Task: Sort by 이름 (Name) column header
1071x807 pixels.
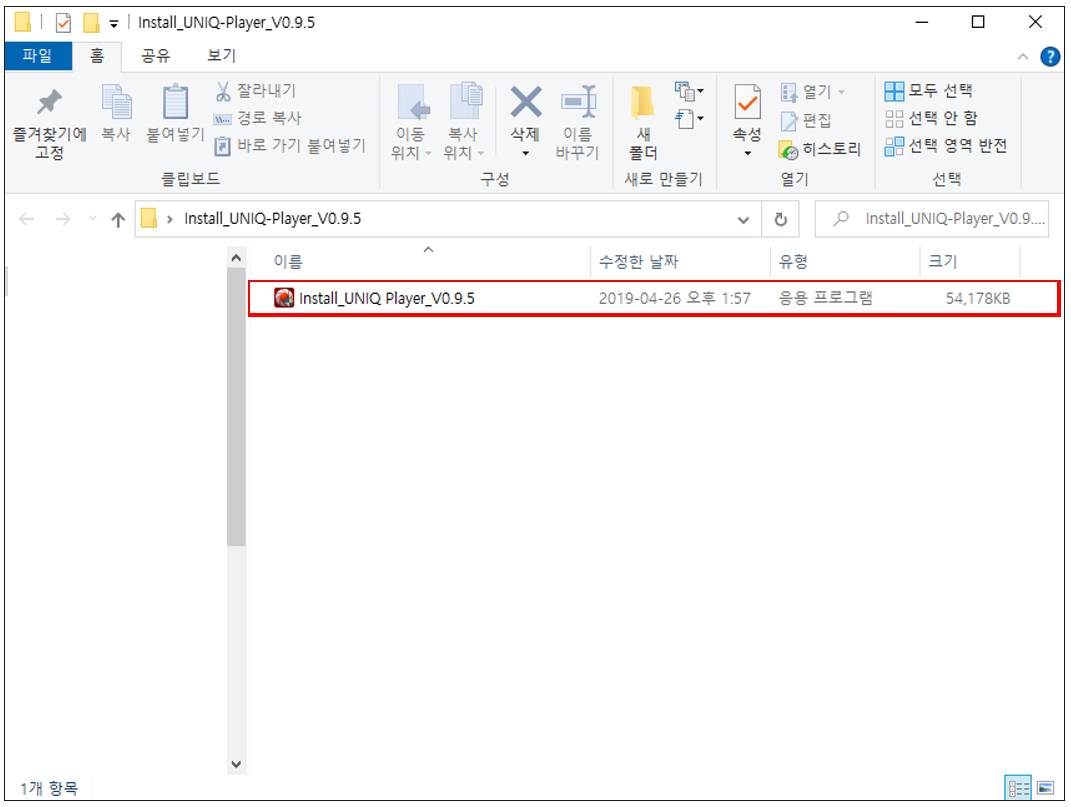Action: [x=288, y=261]
